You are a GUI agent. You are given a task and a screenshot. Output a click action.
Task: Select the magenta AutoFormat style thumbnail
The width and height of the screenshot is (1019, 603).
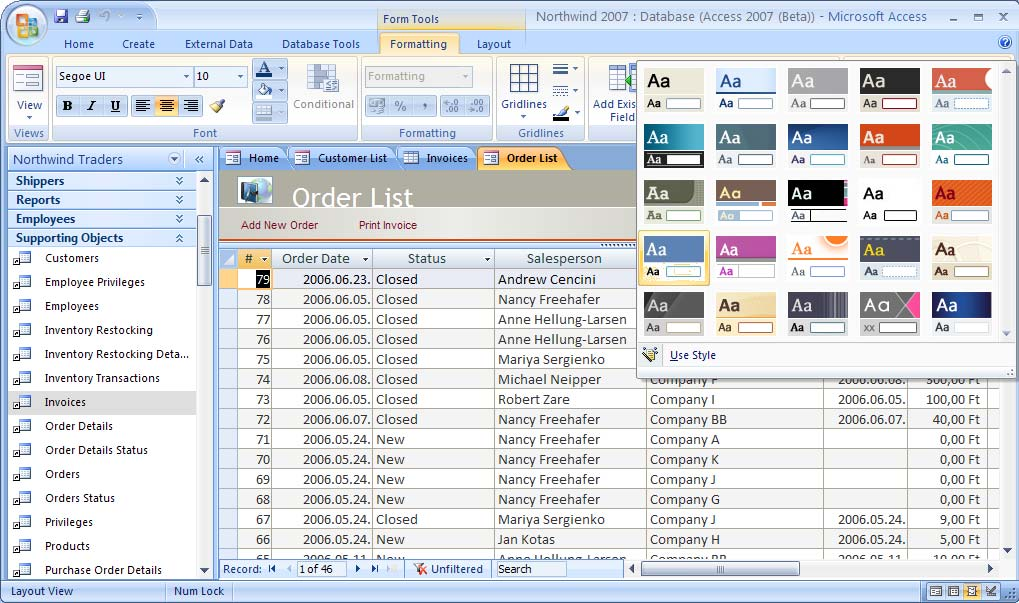point(745,257)
